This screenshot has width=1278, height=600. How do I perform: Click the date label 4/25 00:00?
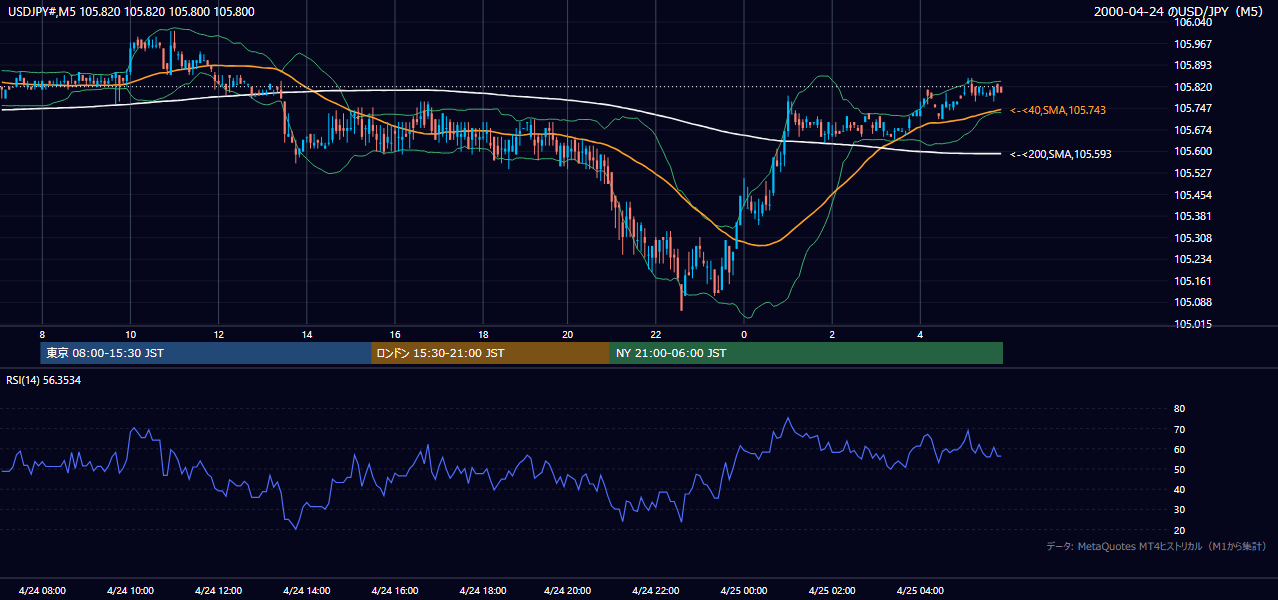(x=745, y=590)
